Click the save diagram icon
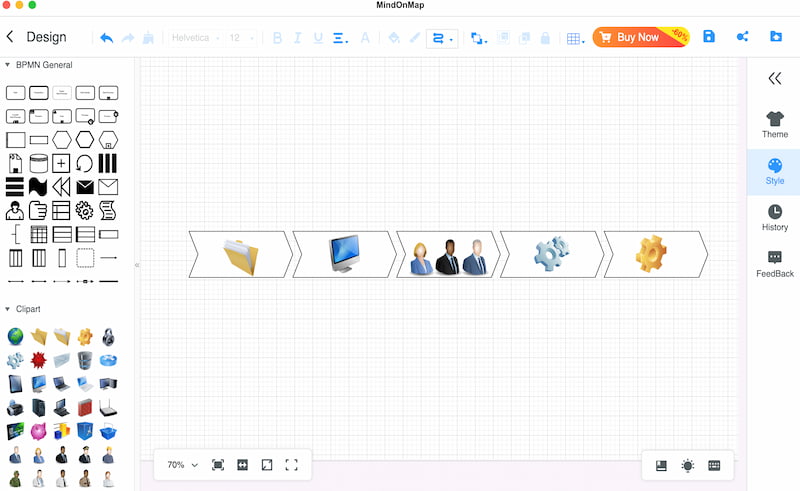 pos(709,36)
